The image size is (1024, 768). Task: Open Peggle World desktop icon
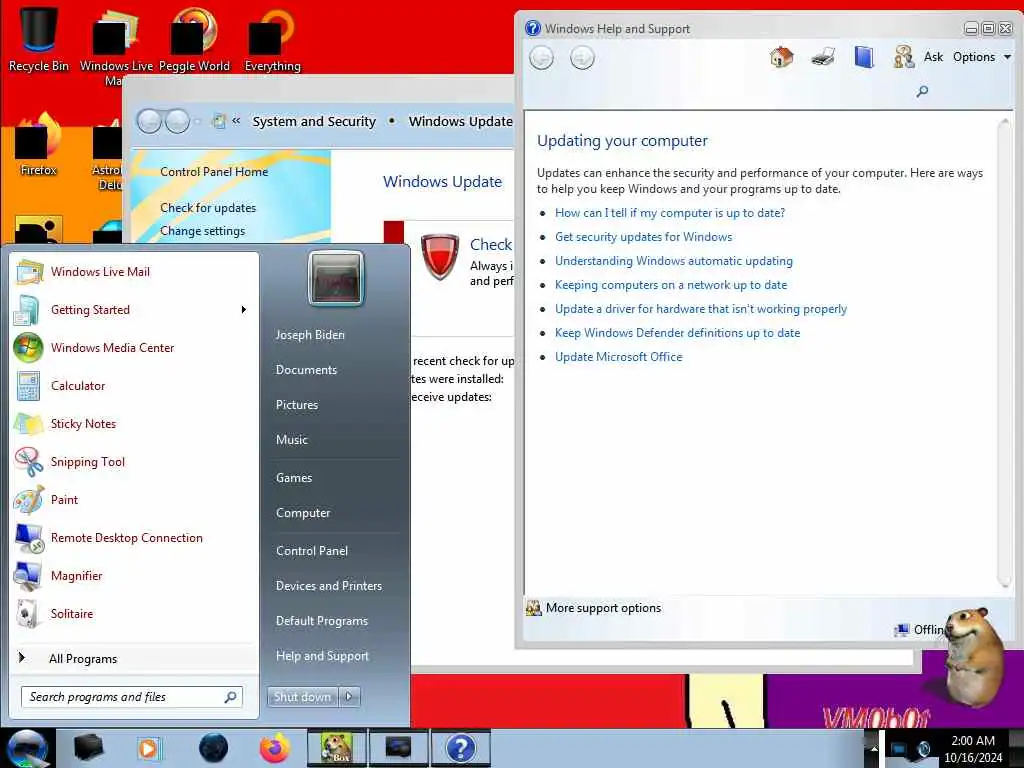click(194, 38)
